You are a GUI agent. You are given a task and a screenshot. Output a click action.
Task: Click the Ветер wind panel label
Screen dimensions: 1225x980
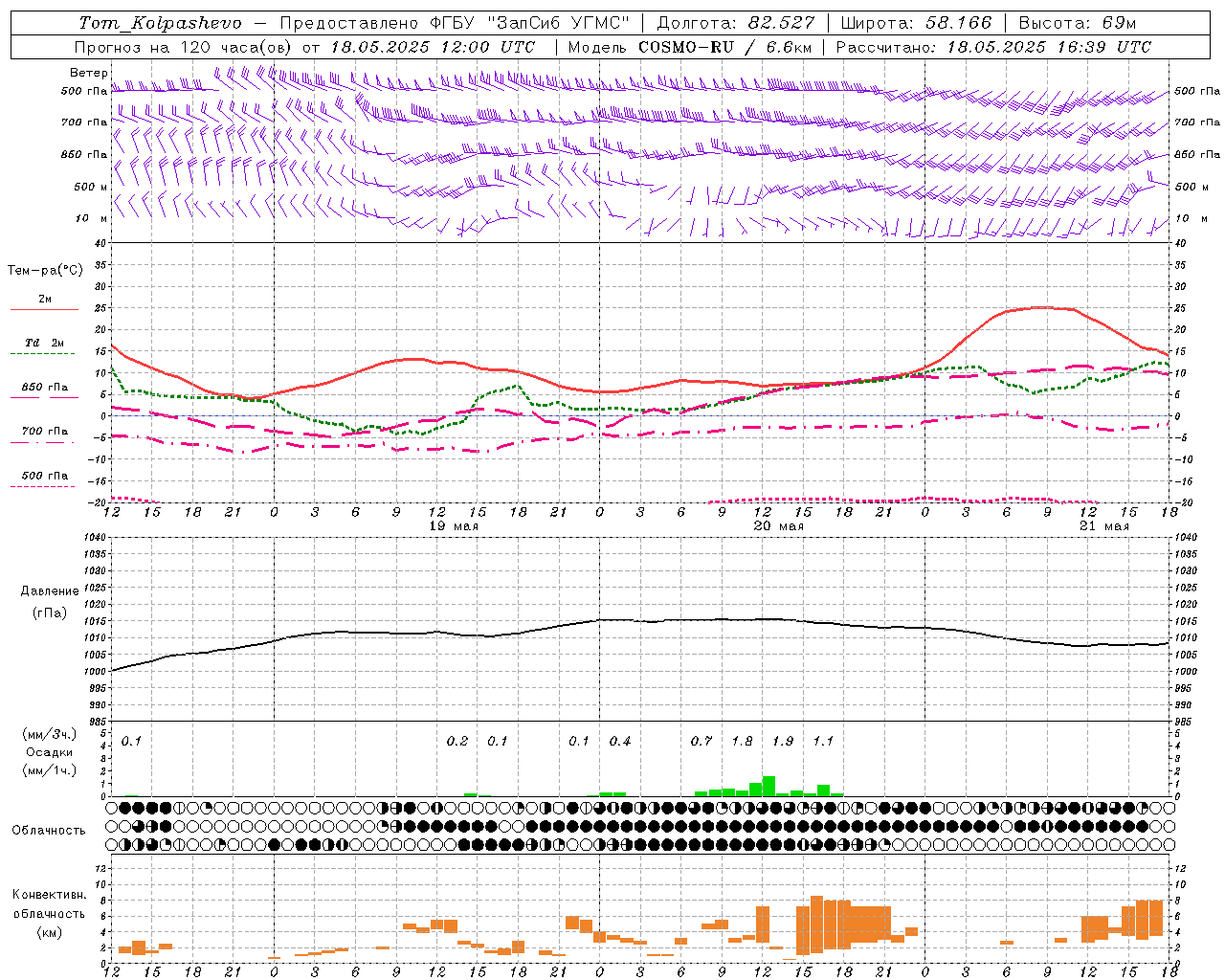tap(89, 73)
